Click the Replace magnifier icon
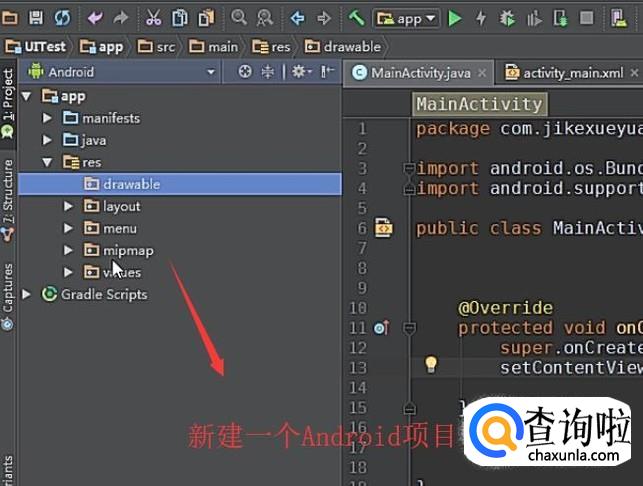This screenshot has width=643, height=486. 264,18
